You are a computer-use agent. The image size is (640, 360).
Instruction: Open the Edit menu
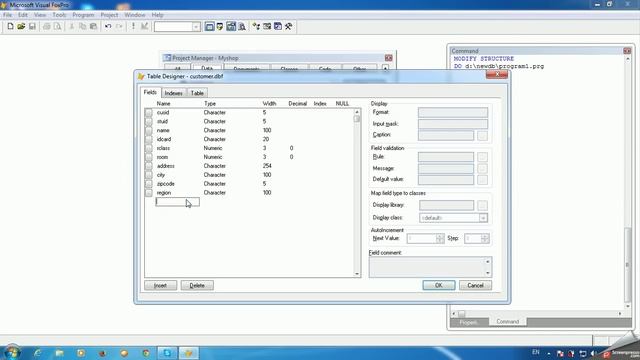click(x=23, y=15)
